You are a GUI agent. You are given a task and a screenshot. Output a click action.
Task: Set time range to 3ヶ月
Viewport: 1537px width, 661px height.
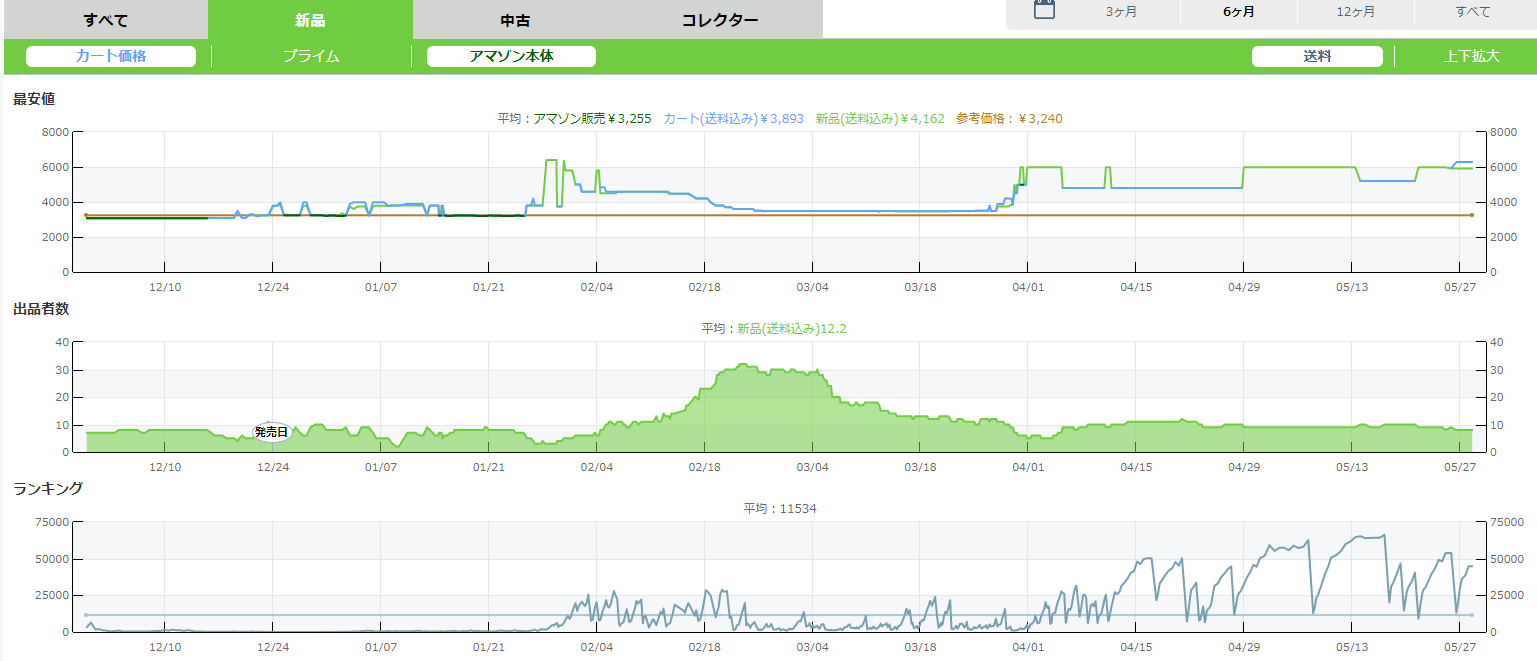[1121, 12]
